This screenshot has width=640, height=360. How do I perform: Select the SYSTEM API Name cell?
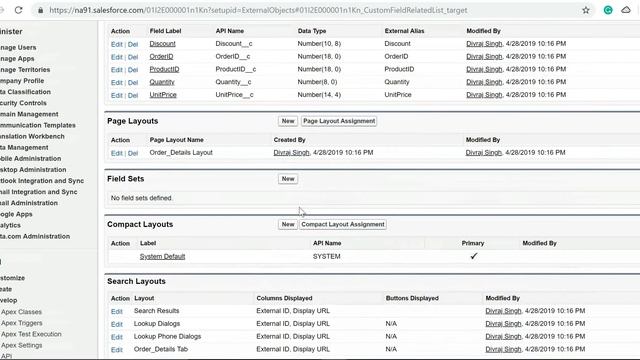tap(327, 256)
